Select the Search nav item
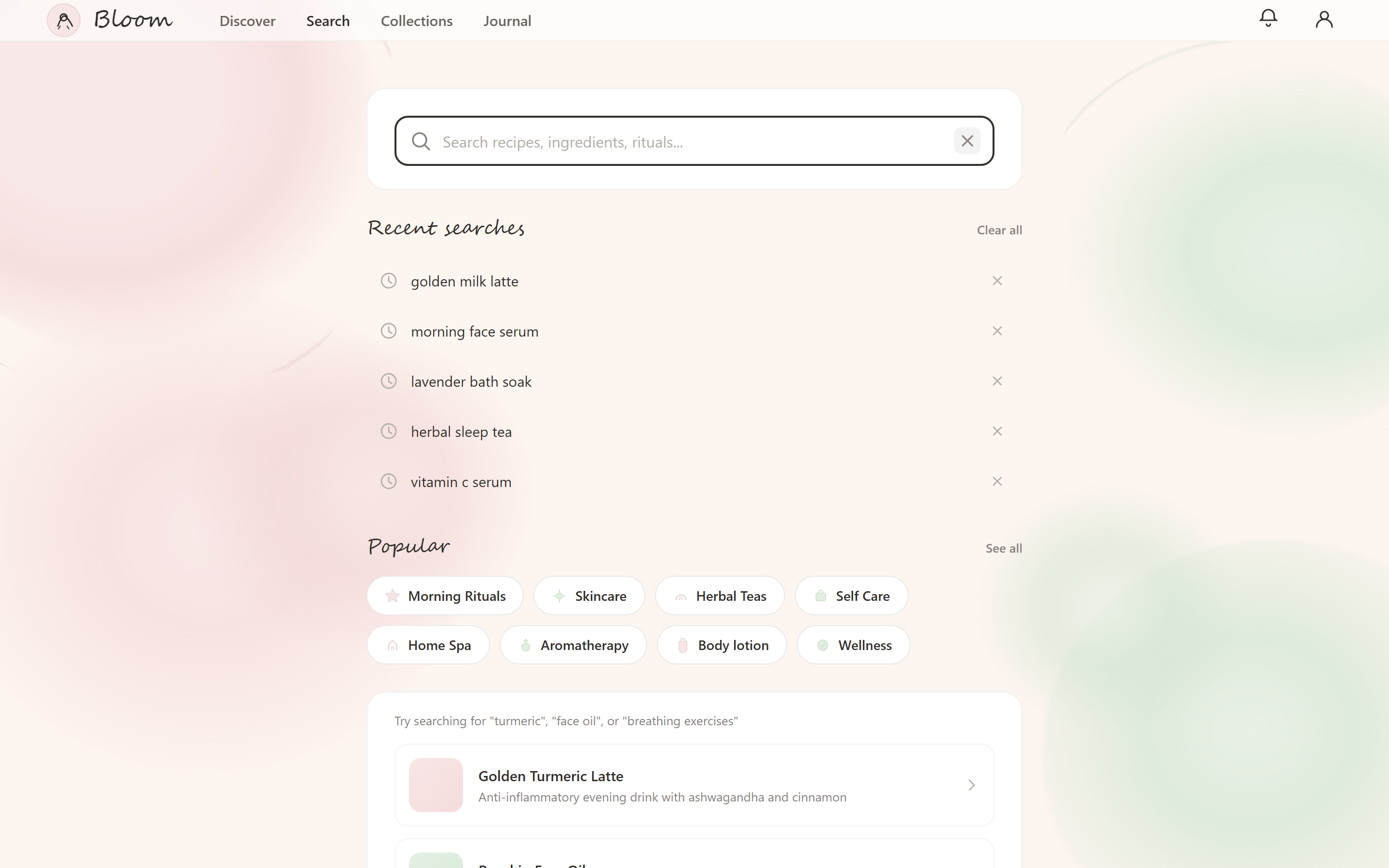The height and width of the screenshot is (868, 1389). point(328,21)
